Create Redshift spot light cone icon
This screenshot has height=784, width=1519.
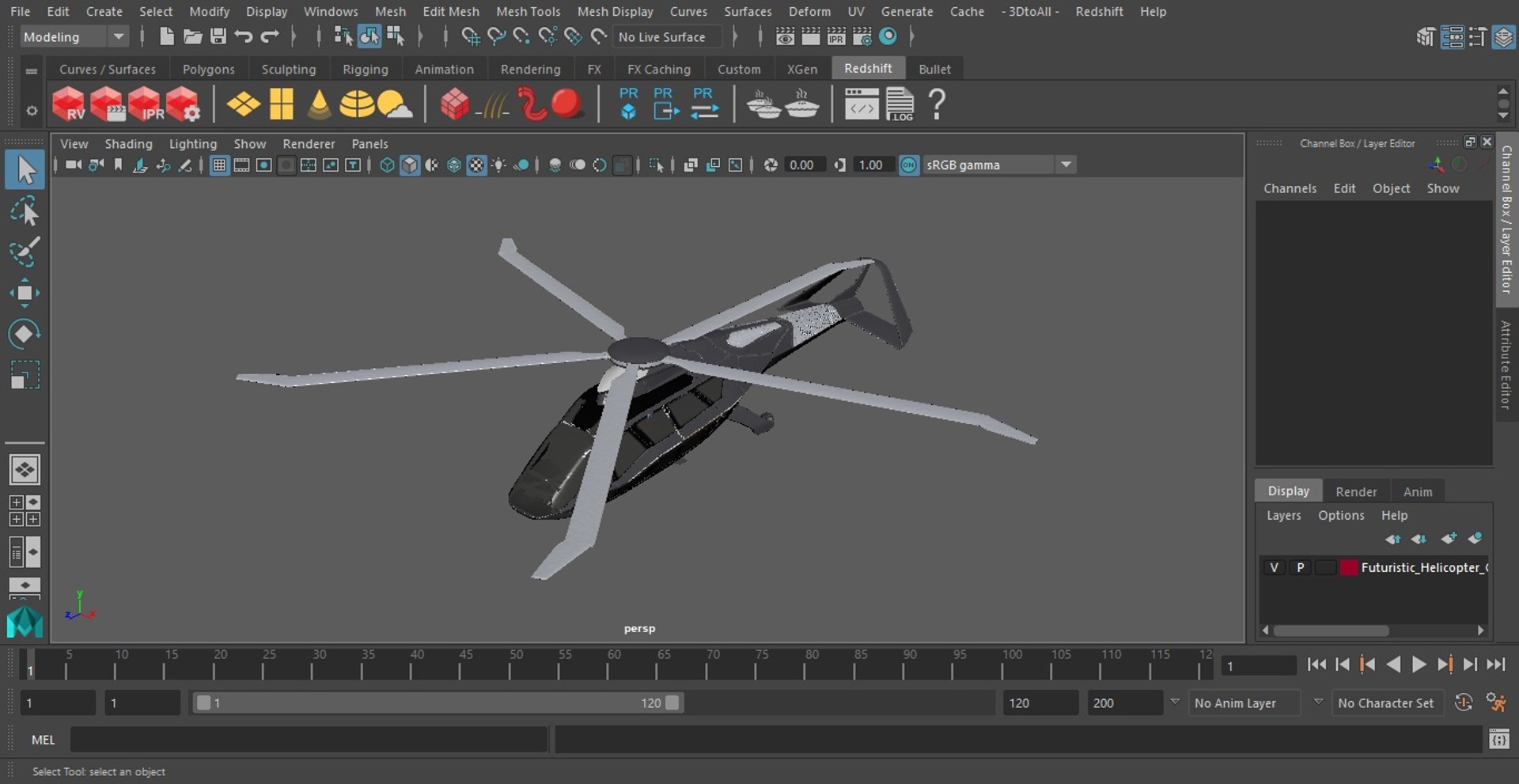point(320,104)
